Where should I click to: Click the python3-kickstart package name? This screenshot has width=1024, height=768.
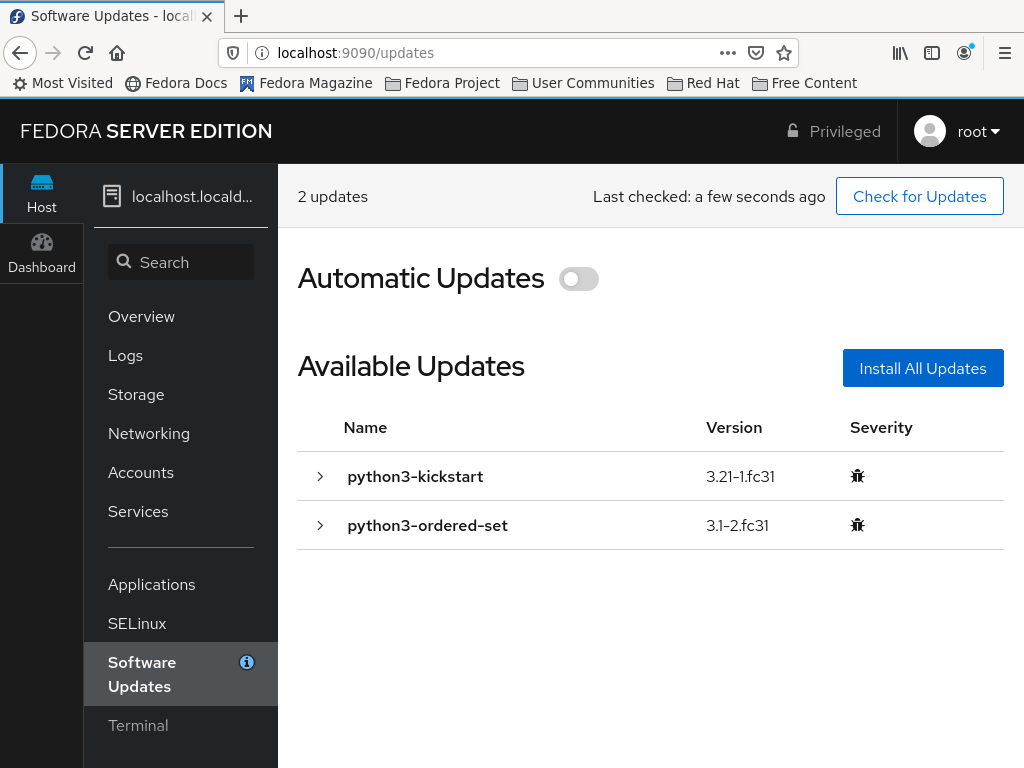tap(415, 476)
